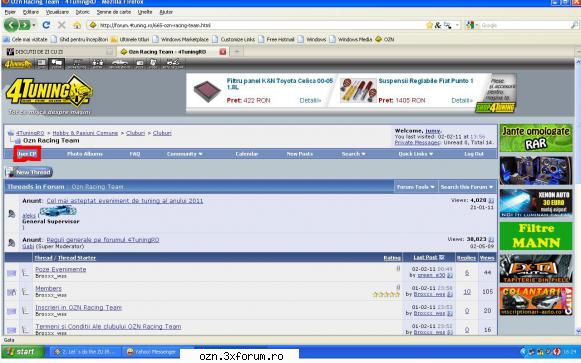
Task: Click the forum speech-bubbles icon in the dark toolbar
Action: (x=57, y=64)
